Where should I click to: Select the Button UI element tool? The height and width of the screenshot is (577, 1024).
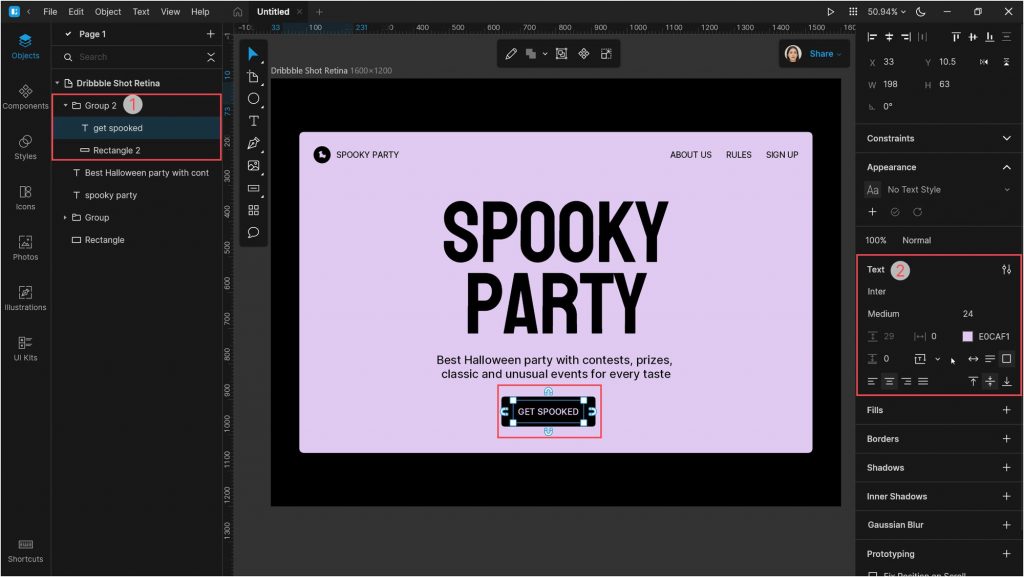coord(253,188)
